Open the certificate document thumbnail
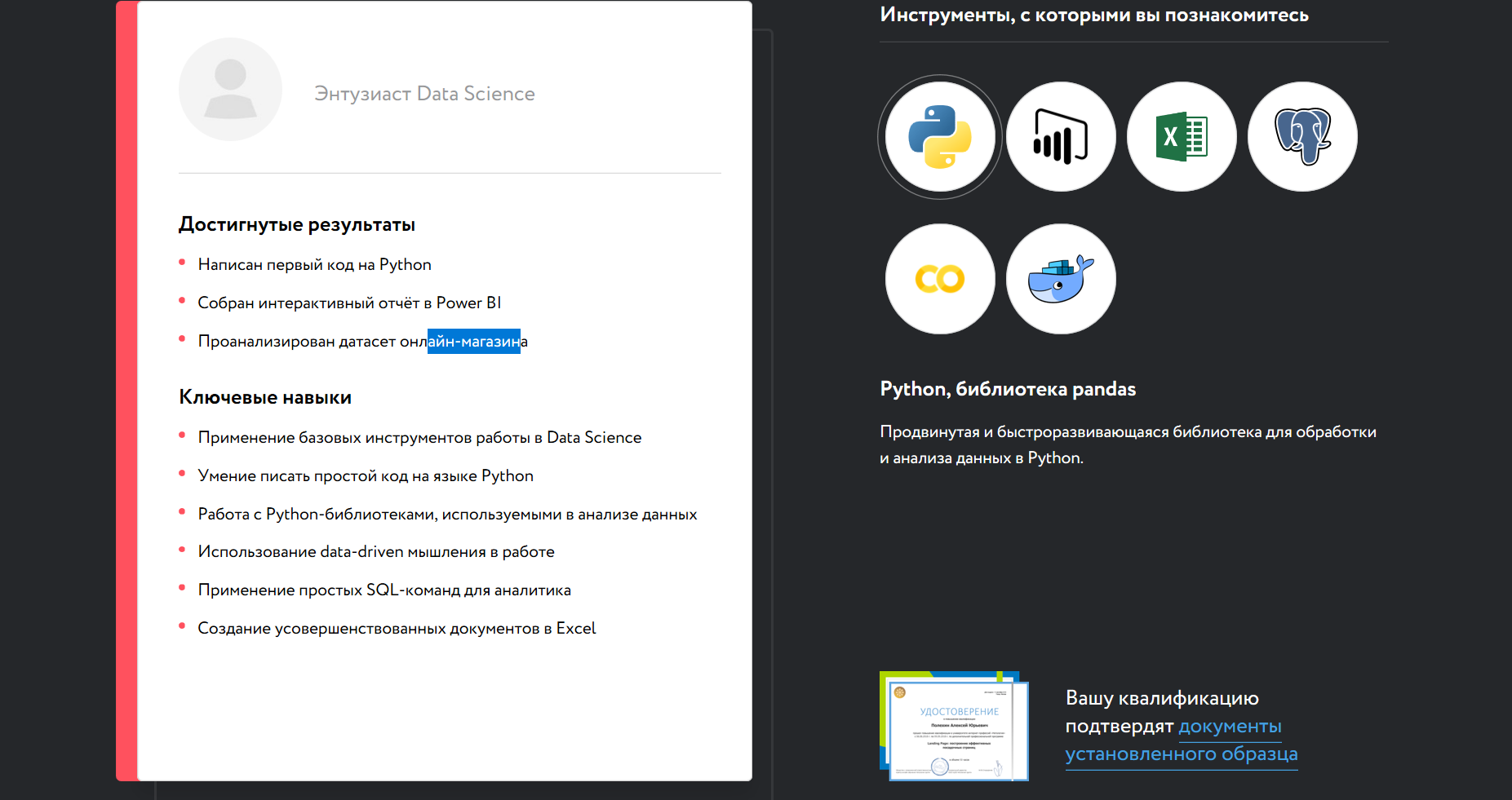 click(954, 726)
